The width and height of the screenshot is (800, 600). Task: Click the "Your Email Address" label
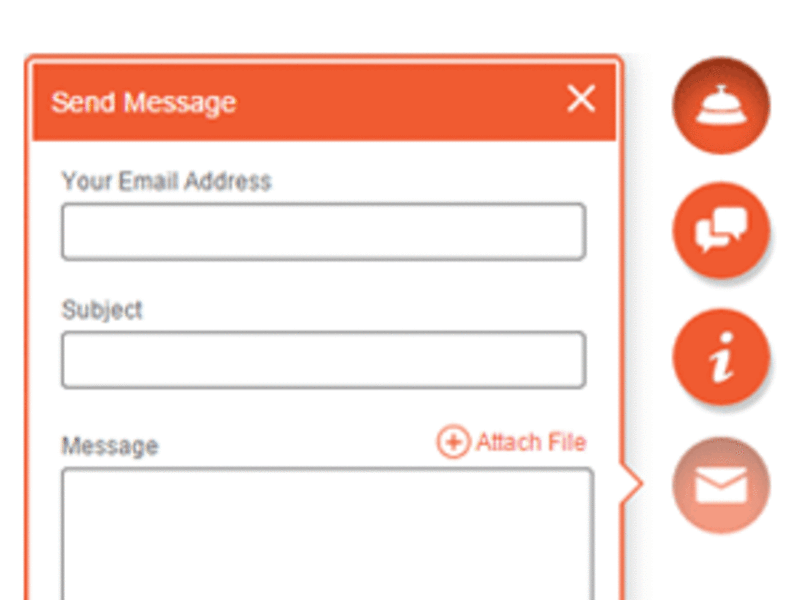(166, 181)
